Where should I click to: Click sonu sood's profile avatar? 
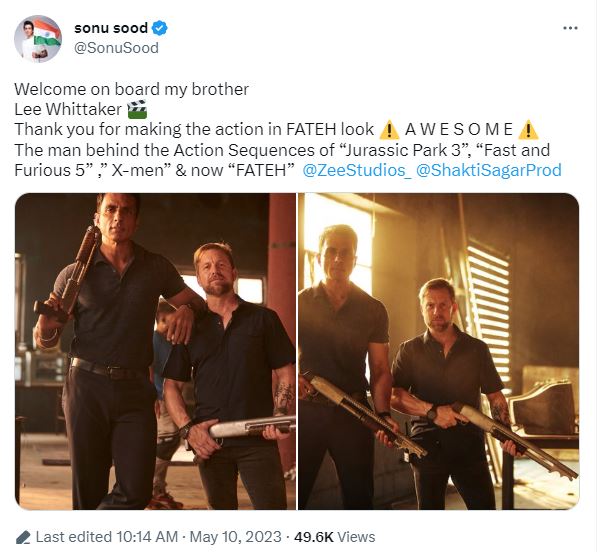[x=36, y=38]
